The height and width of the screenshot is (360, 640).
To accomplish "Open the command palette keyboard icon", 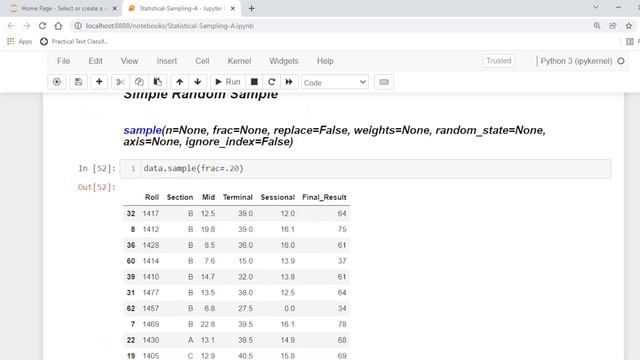I will [384, 82].
